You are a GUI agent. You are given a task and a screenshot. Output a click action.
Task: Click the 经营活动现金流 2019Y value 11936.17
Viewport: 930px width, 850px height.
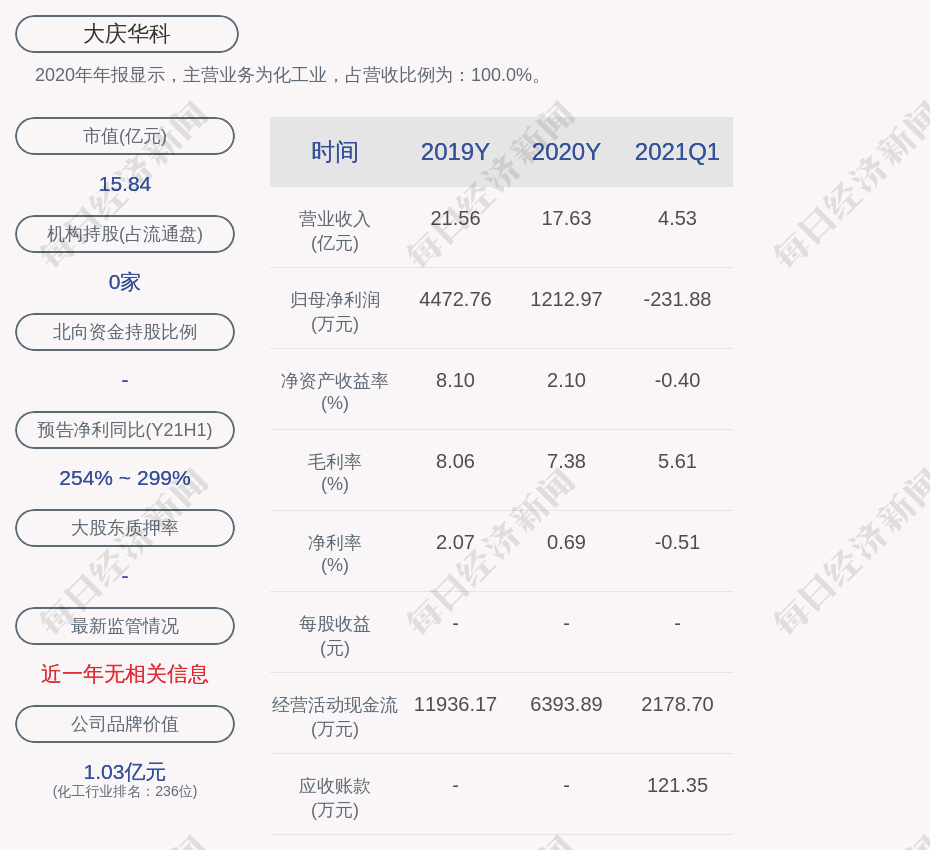click(x=455, y=704)
